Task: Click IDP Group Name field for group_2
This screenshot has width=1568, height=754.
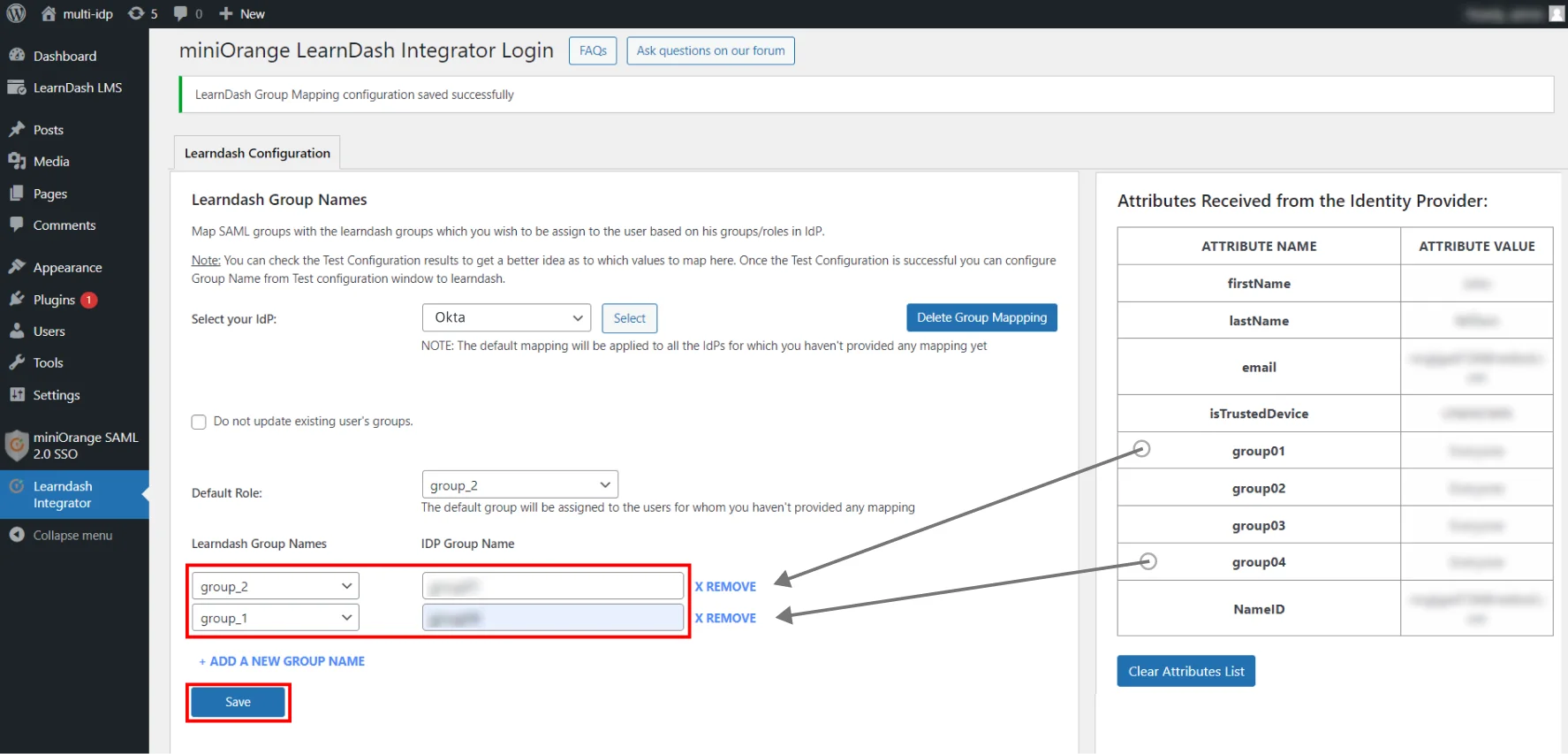Action: point(553,586)
